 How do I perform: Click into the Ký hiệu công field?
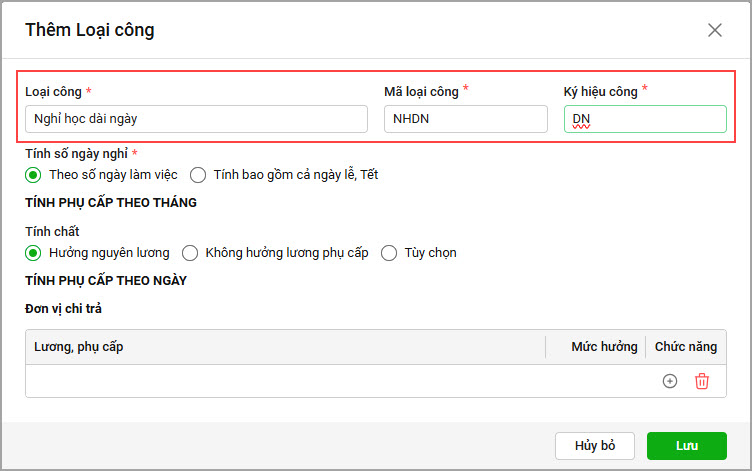[645, 119]
